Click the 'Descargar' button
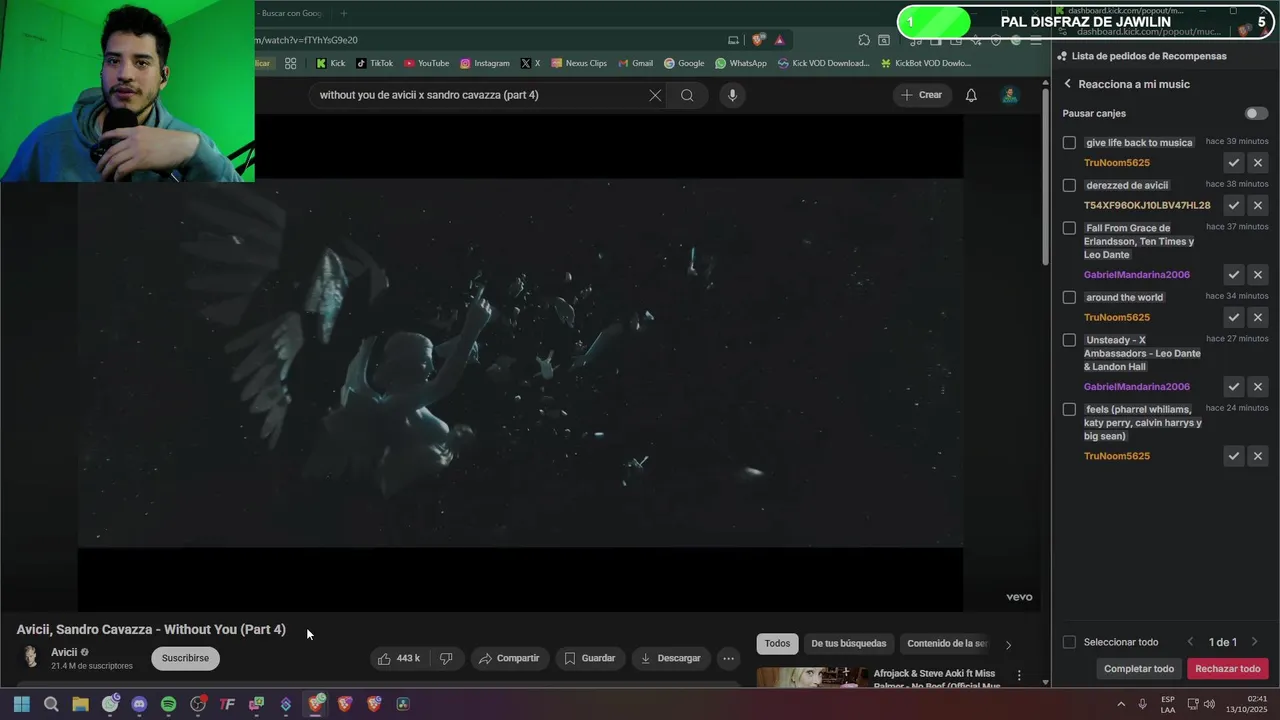The height and width of the screenshot is (720, 1280). point(670,658)
